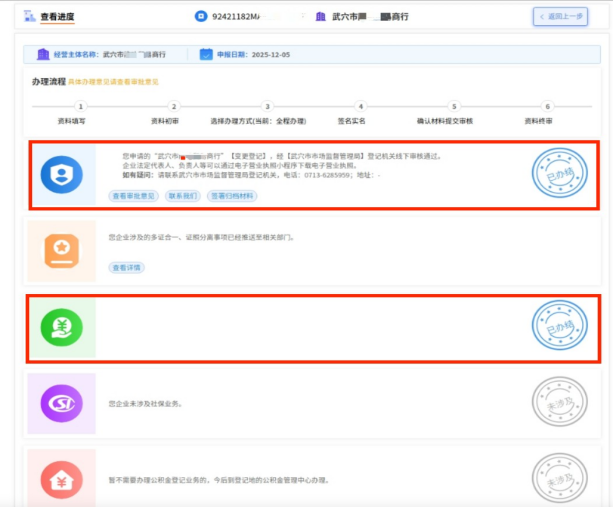Image resolution: width=613 pixels, height=508 pixels.
Task: Click the 资料填写 step label
Action: point(72,121)
